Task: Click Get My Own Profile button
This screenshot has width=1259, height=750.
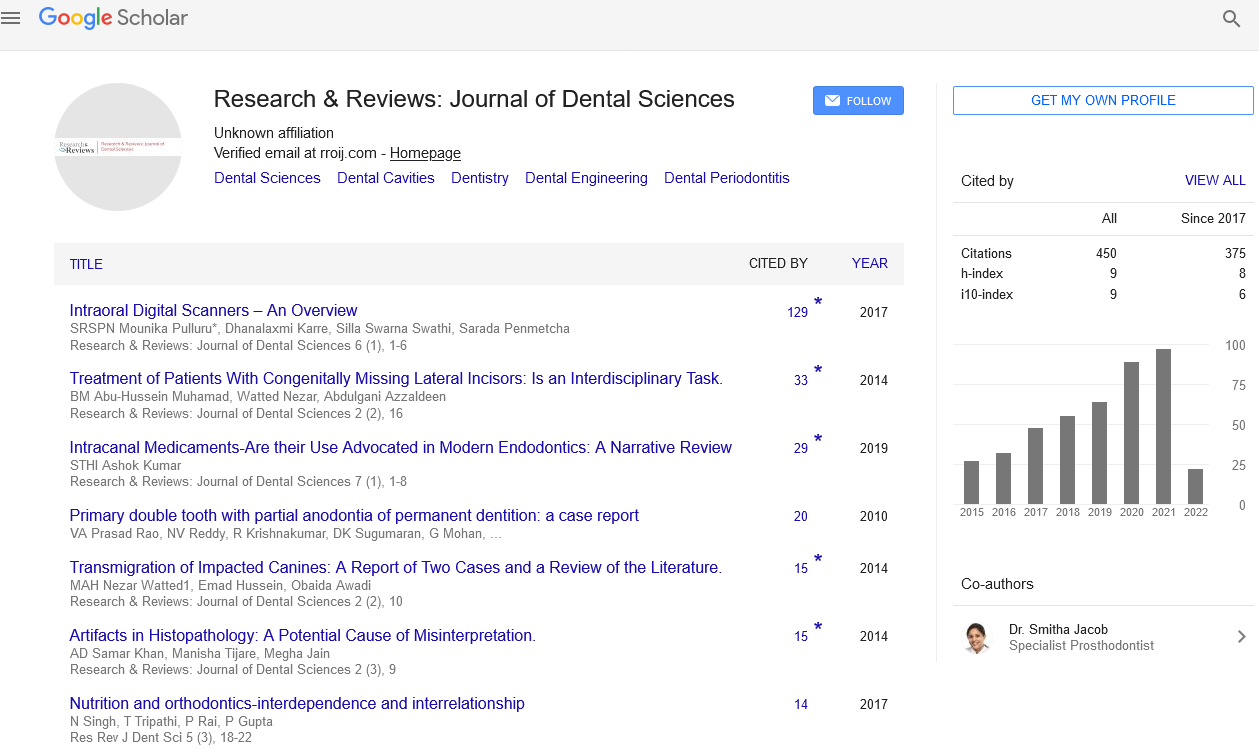Action: pos(1102,100)
